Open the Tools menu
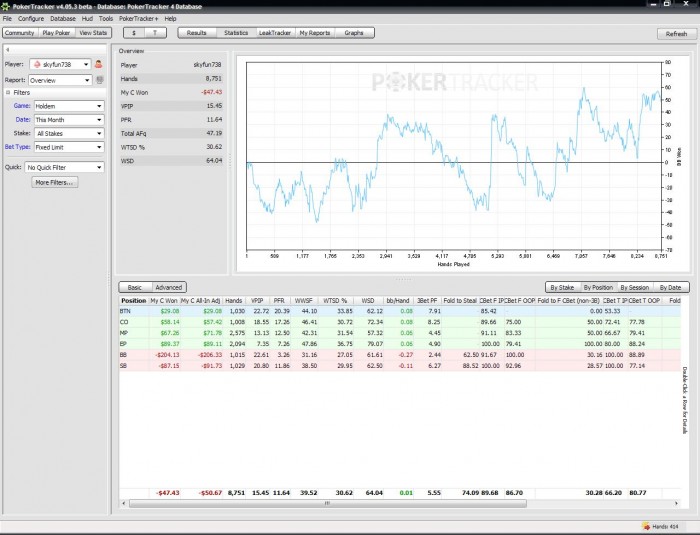This screenshot has height=535, width=700. 106,19
